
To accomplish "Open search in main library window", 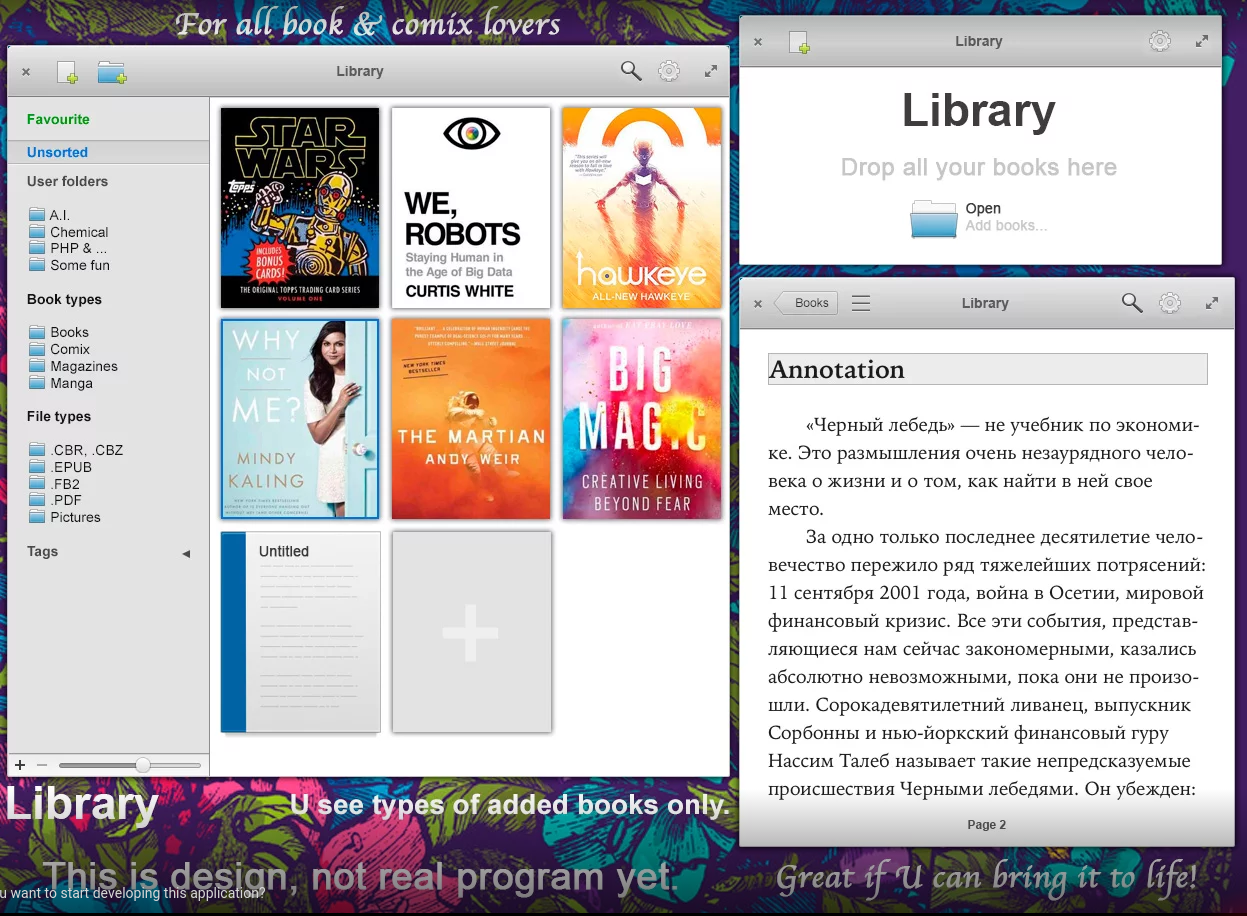I will click(631, 71).
